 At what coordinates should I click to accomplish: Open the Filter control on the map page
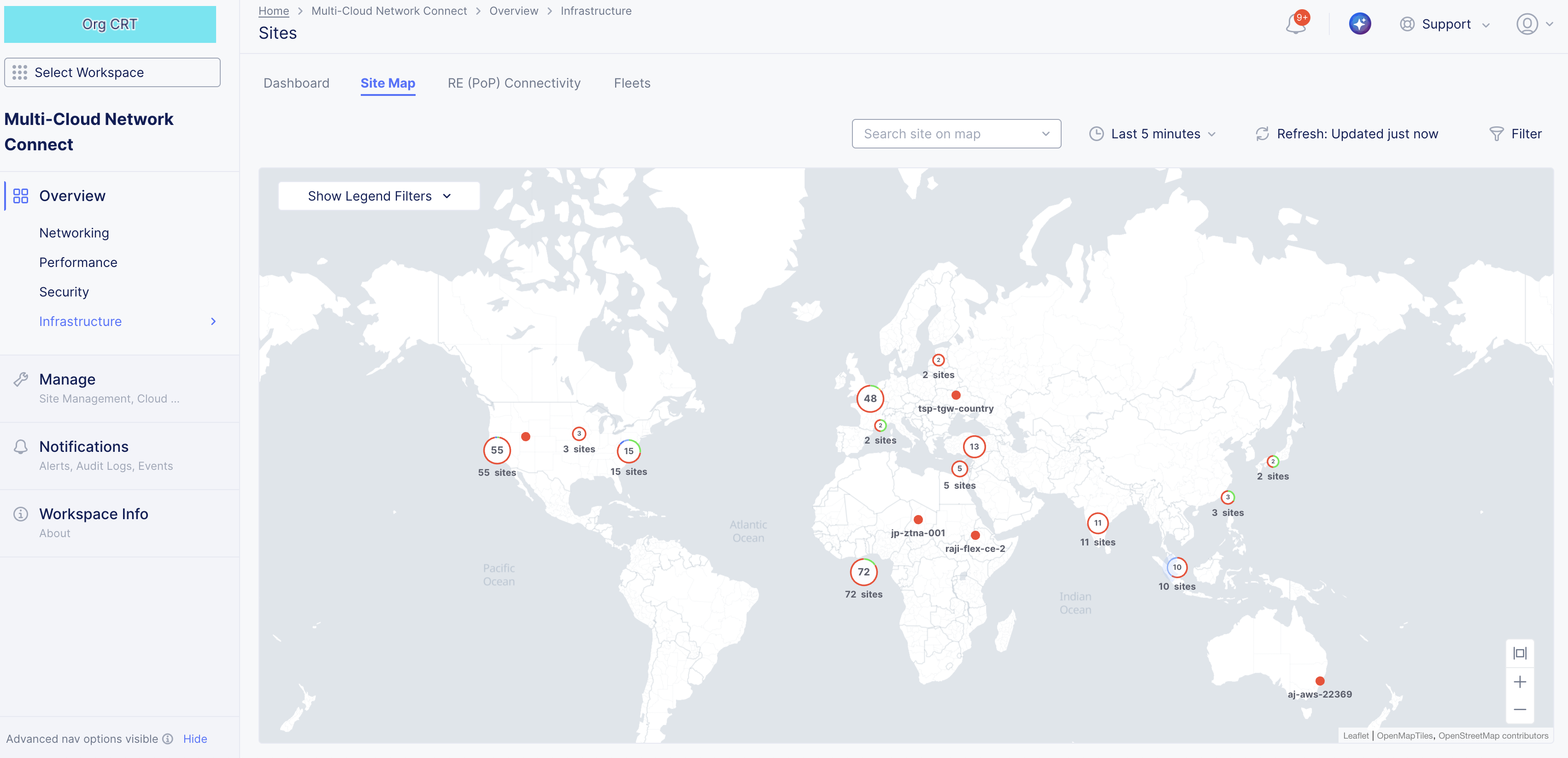click(x=1515, y=133)
